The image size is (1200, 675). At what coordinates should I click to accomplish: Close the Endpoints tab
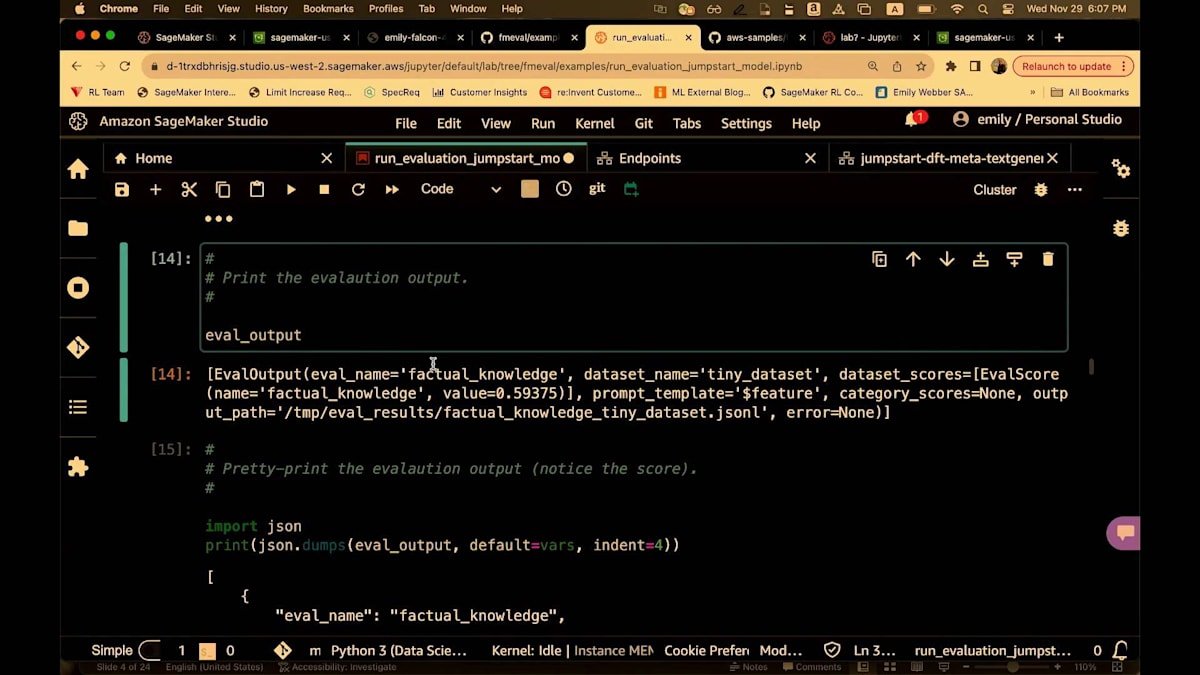811,158
